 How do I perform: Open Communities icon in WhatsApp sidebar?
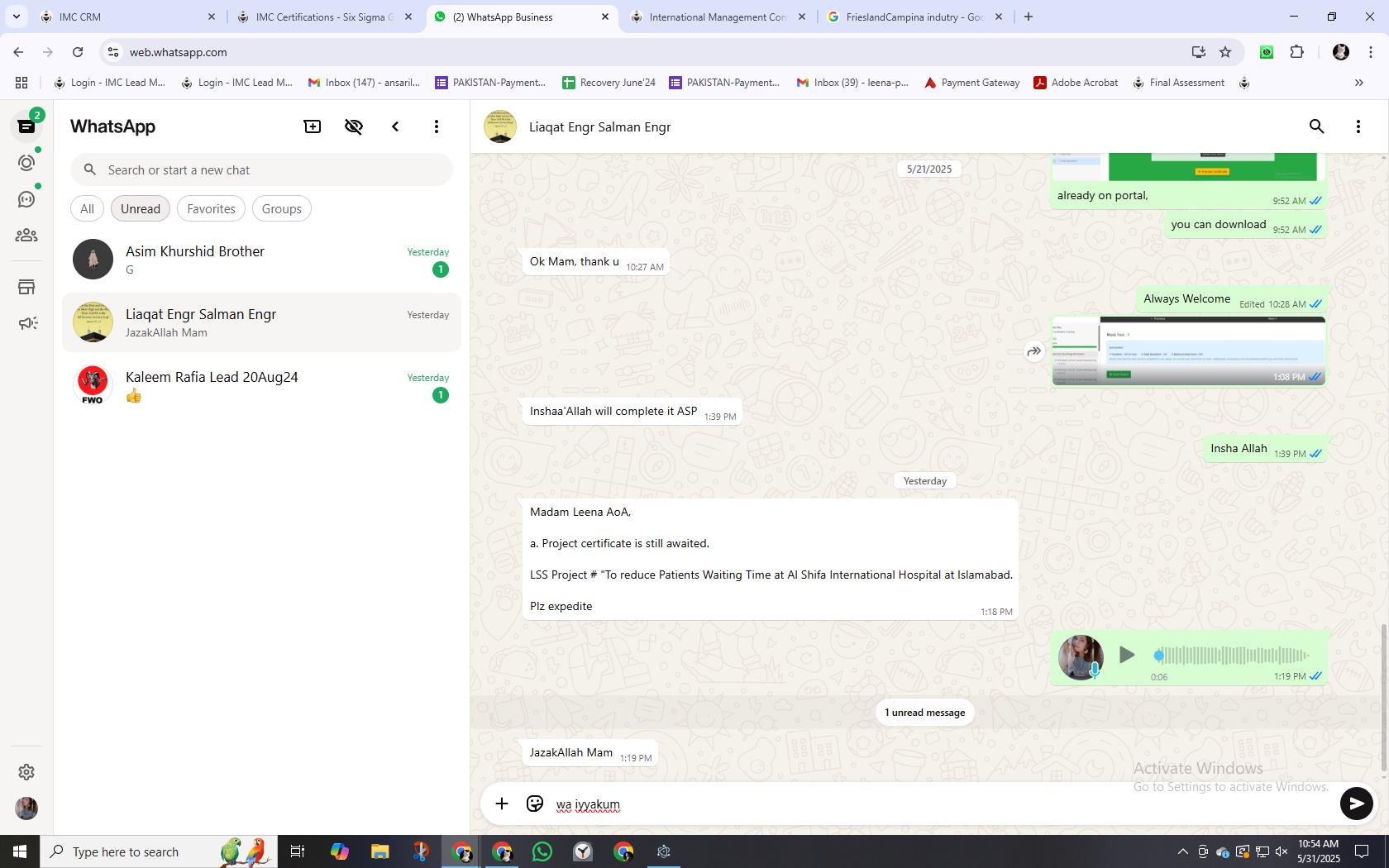tap(26, 236)
